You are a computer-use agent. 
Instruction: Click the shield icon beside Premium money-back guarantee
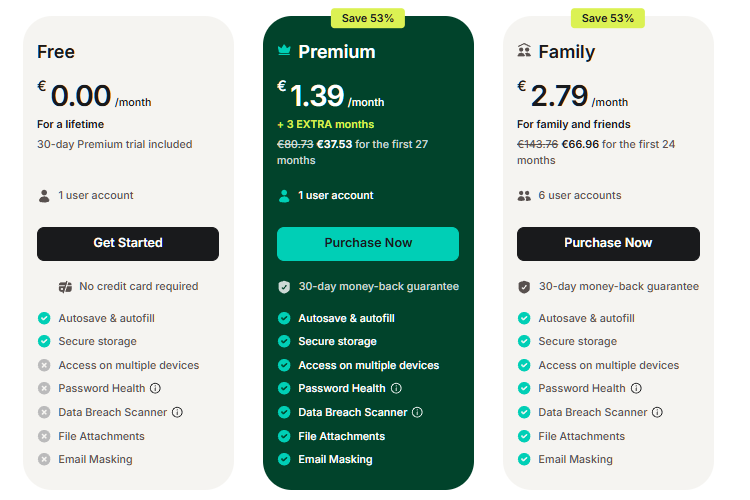284,287
